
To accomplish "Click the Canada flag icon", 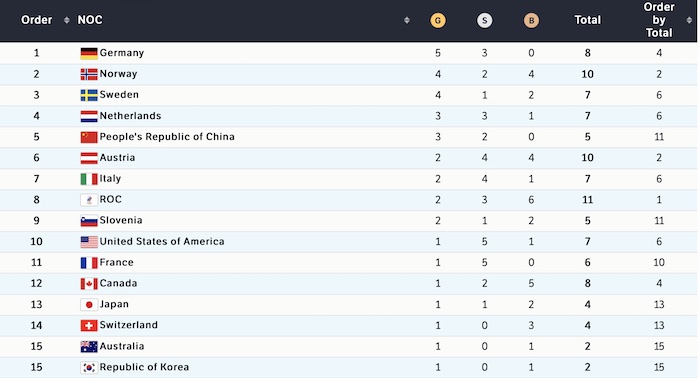I will pyautogui.click(x=89, y=283).
